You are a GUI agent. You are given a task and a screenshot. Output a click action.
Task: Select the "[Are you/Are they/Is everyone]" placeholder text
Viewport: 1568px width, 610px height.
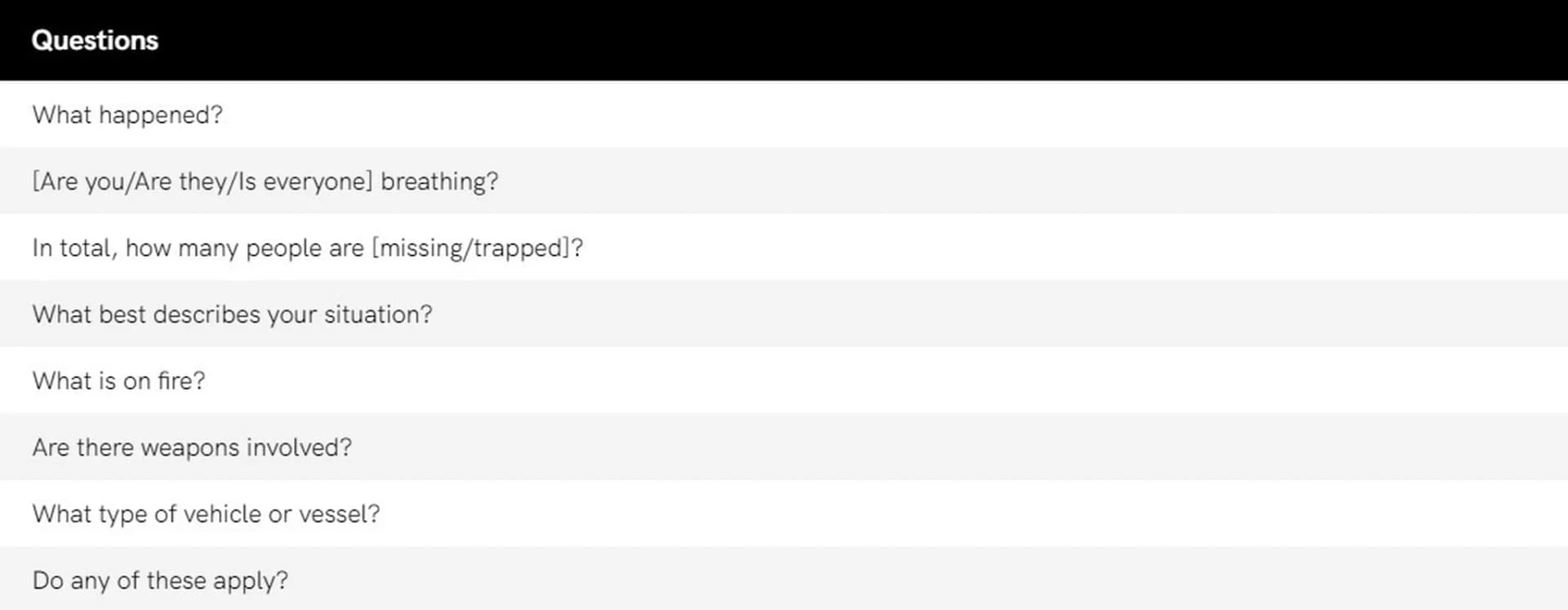tap(202, 181)
